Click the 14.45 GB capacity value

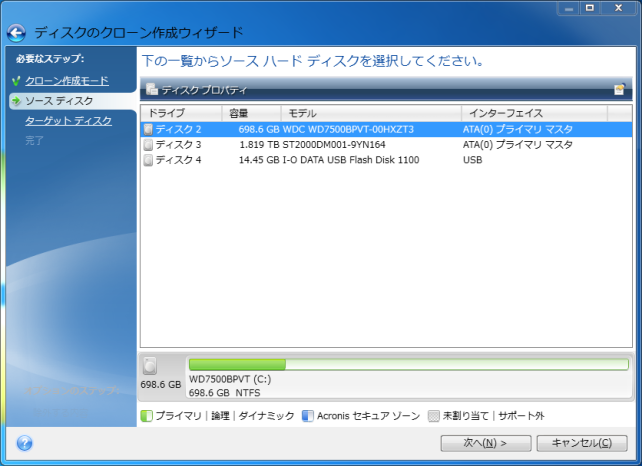pos(259,160)
